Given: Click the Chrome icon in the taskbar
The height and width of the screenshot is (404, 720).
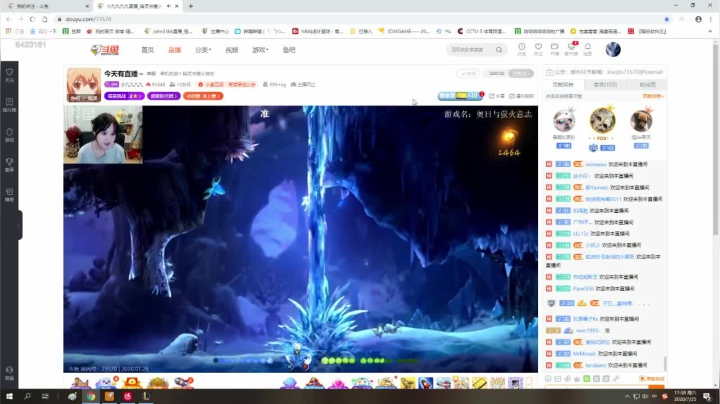Looking at the screenshot, I should pyautogui.click(x=91, y=396).
